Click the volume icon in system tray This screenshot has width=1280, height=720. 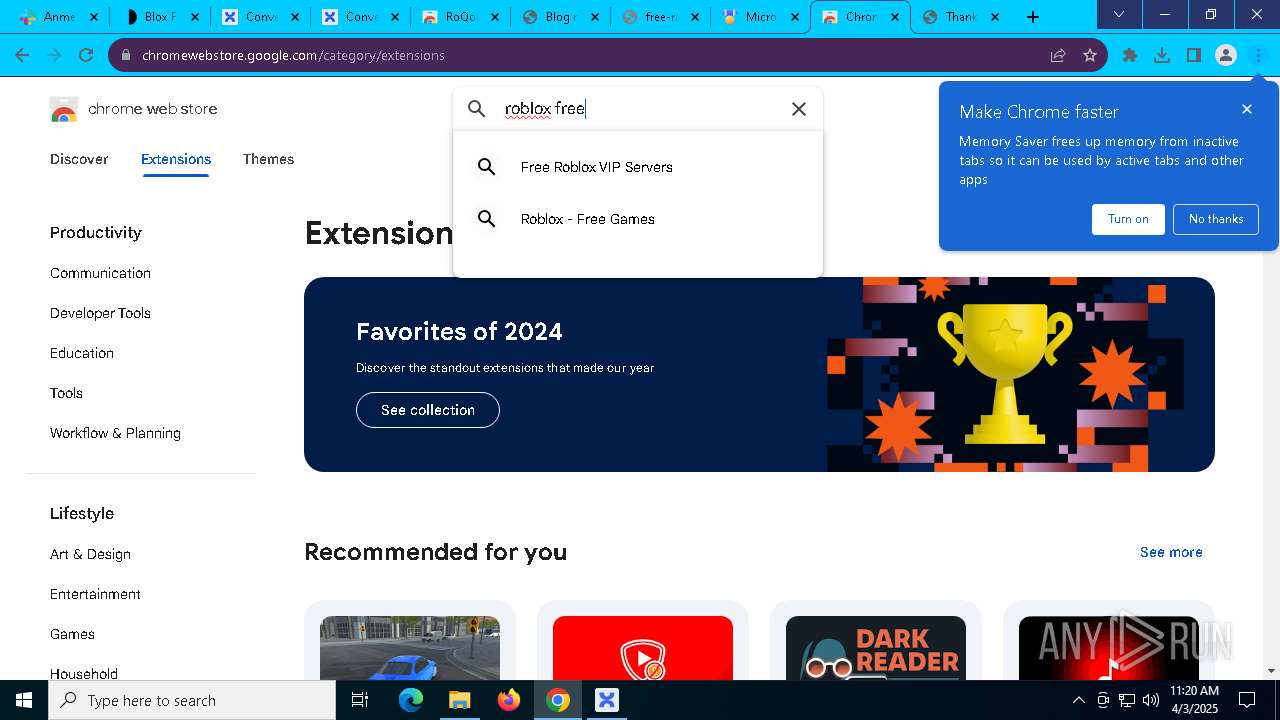(x=1151, y=700)
